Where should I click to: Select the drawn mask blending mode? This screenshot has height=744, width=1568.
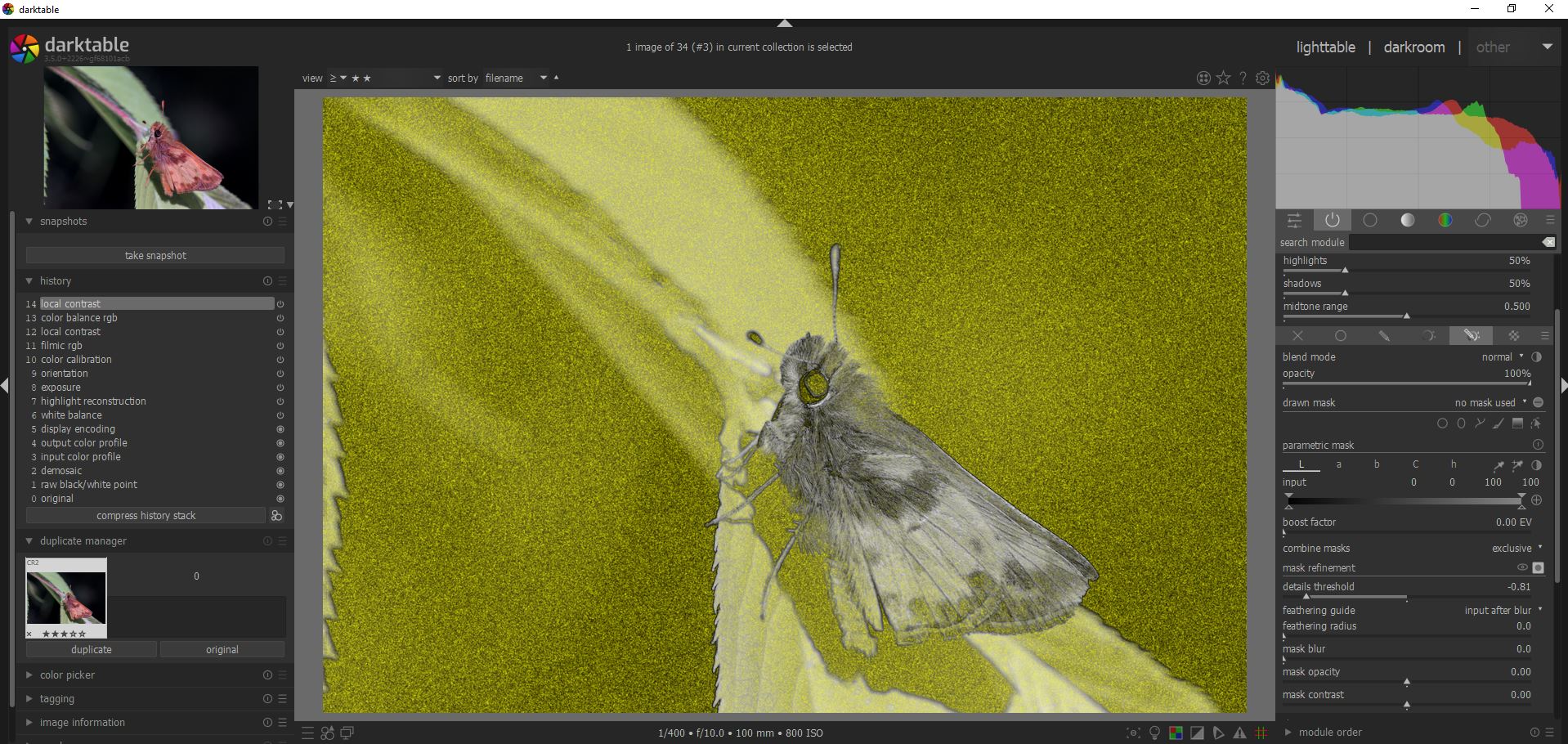coord(1384,335)
